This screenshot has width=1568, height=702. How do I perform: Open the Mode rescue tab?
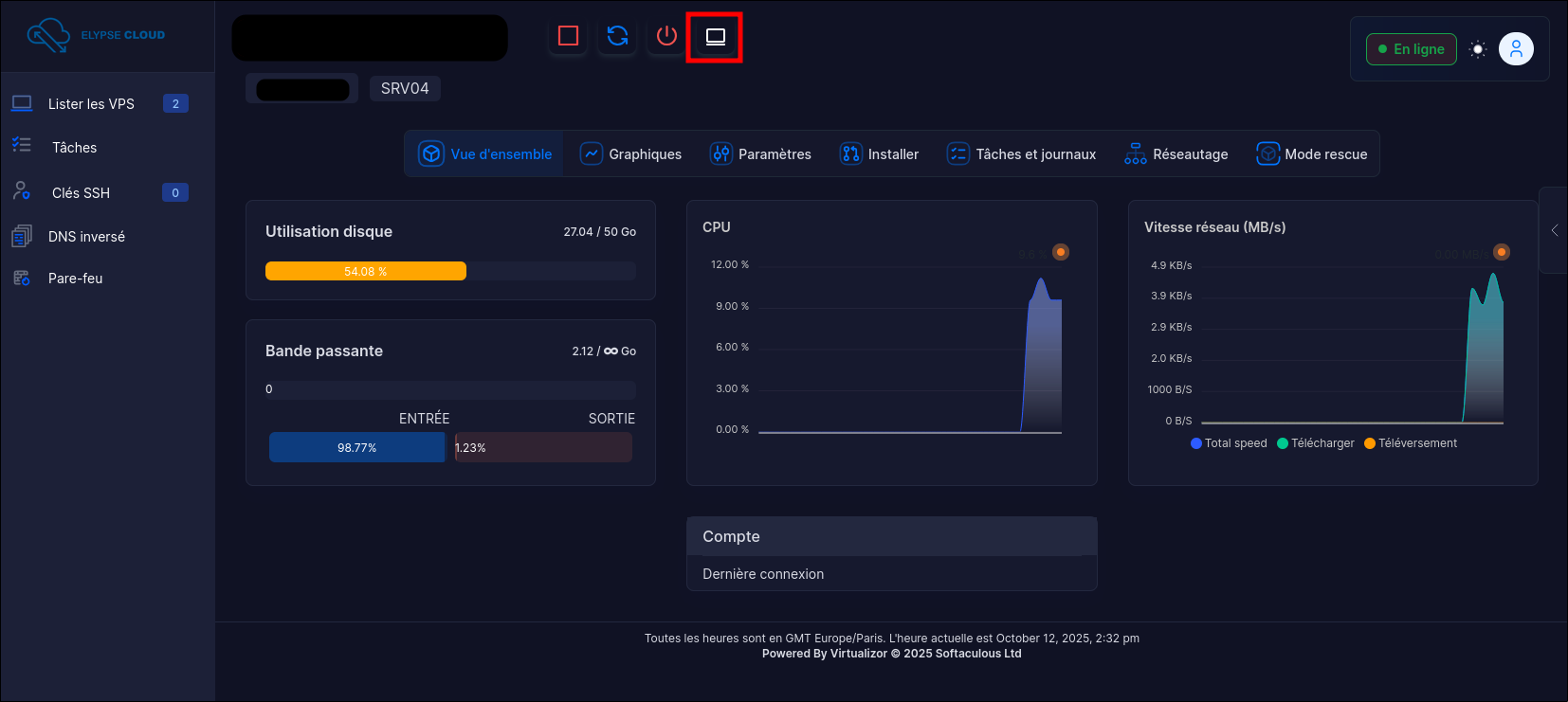(1312, 154)
